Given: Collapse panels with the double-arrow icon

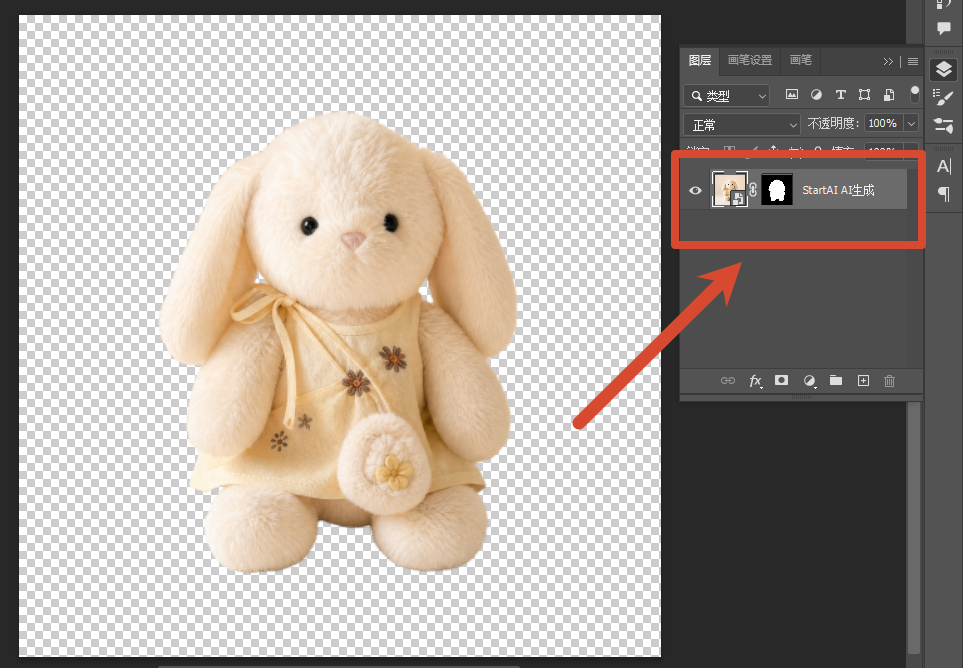Looking at the screenshot, I should [x=888, y=61].
